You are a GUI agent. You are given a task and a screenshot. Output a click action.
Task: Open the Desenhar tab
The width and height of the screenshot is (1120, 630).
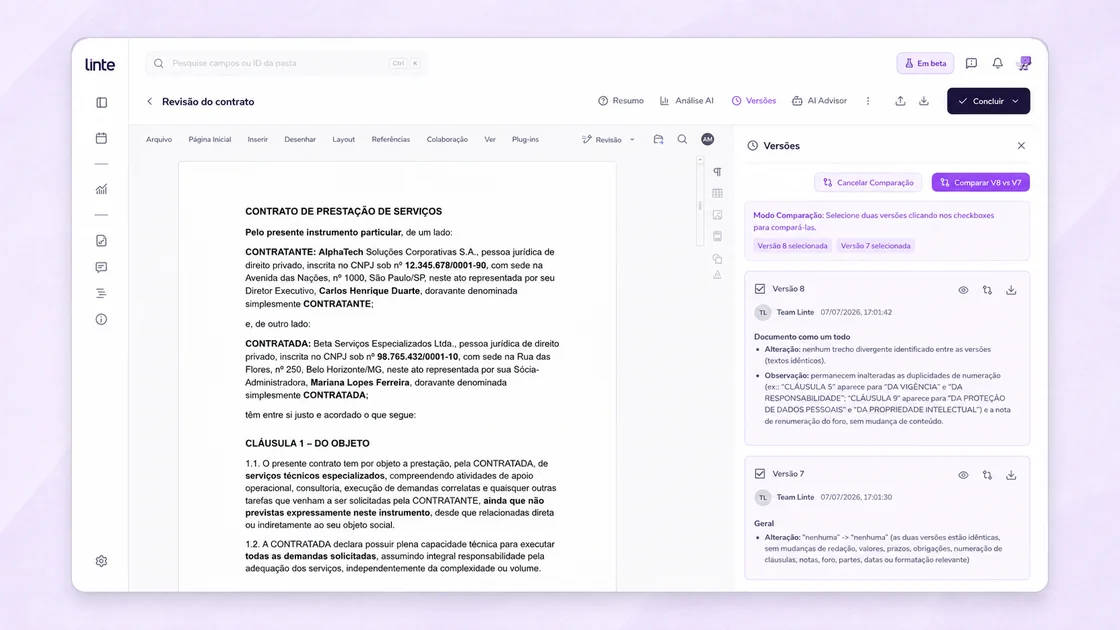pyautogui.click(x=299, y=139)
